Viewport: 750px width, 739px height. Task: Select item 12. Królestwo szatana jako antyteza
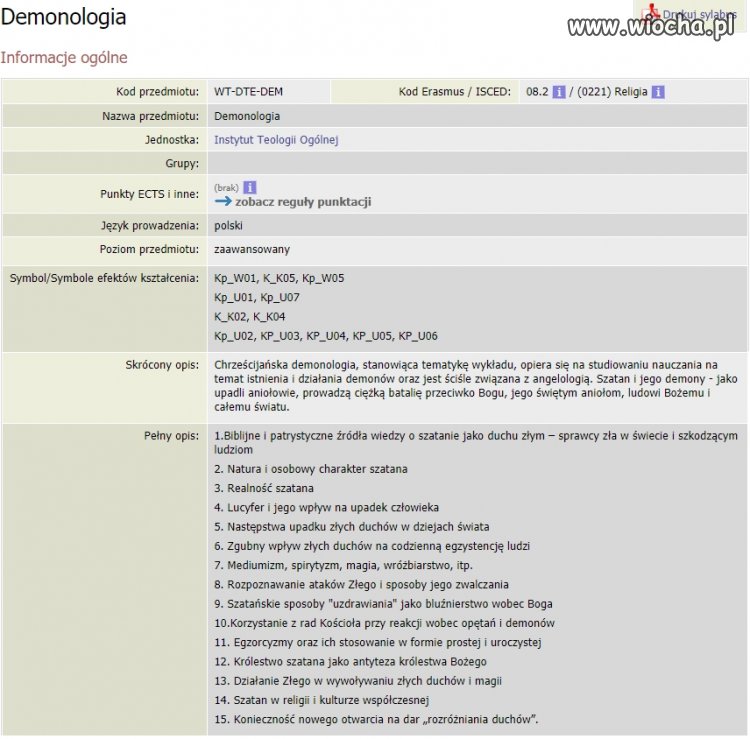pos(350,662)
